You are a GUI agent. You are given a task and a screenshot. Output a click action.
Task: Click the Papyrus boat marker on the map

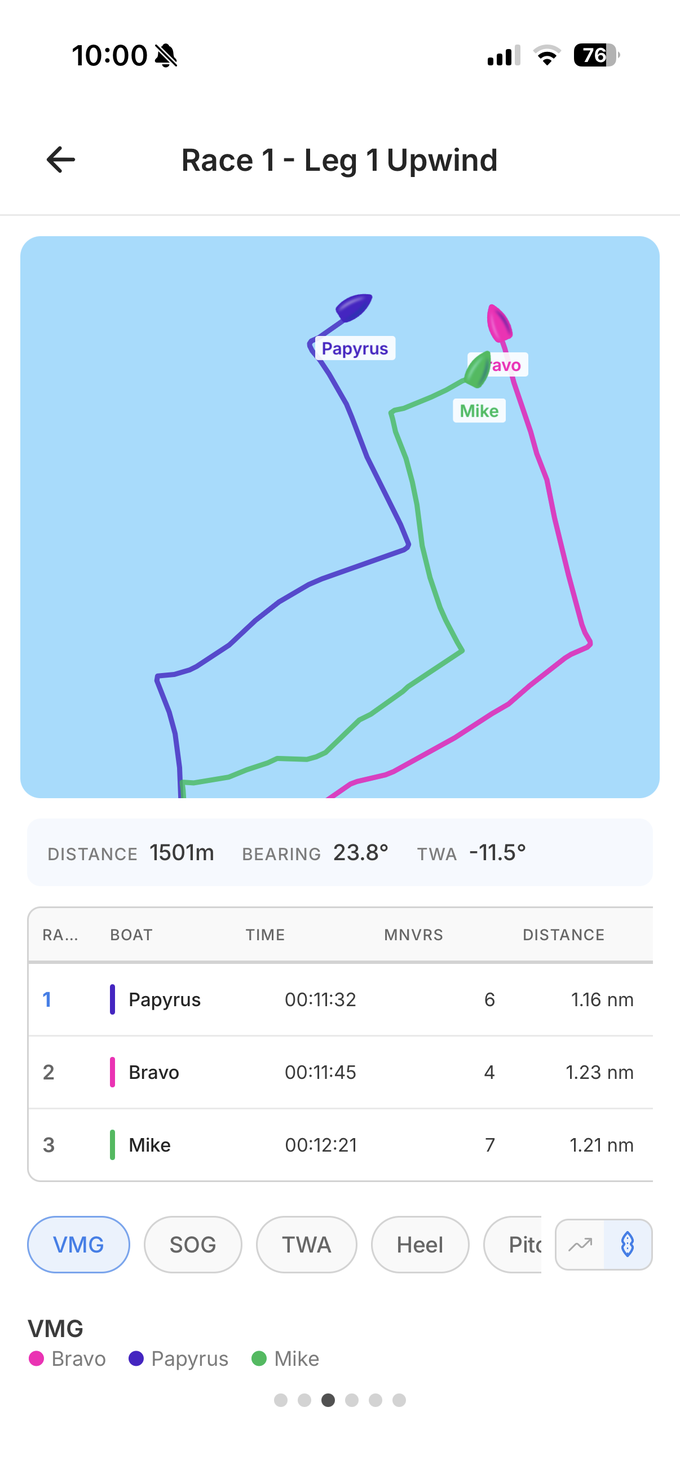click(x=352, y=306)
